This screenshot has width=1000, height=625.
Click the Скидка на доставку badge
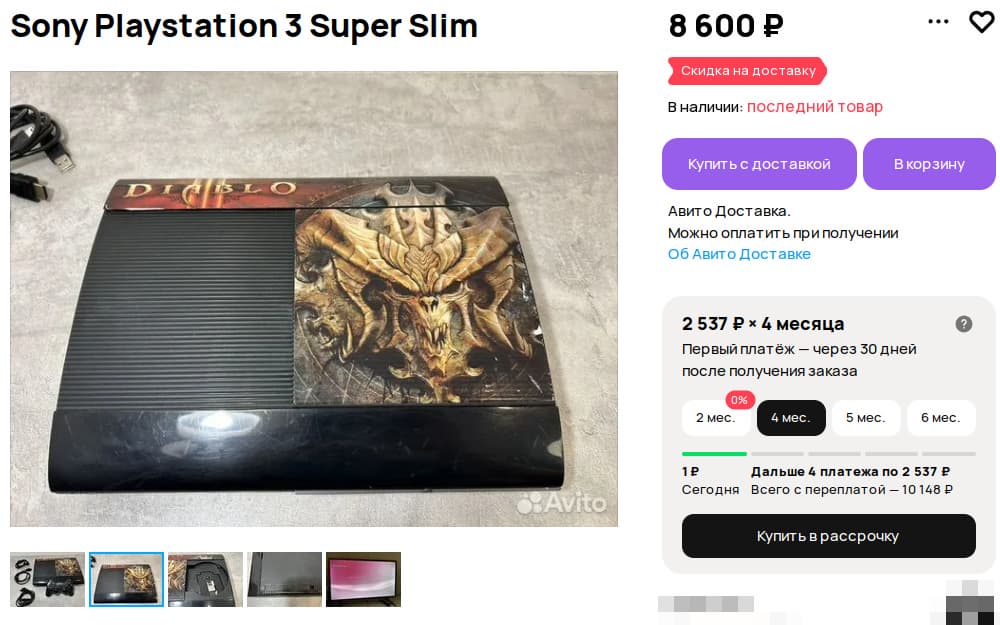pos(747,71)
